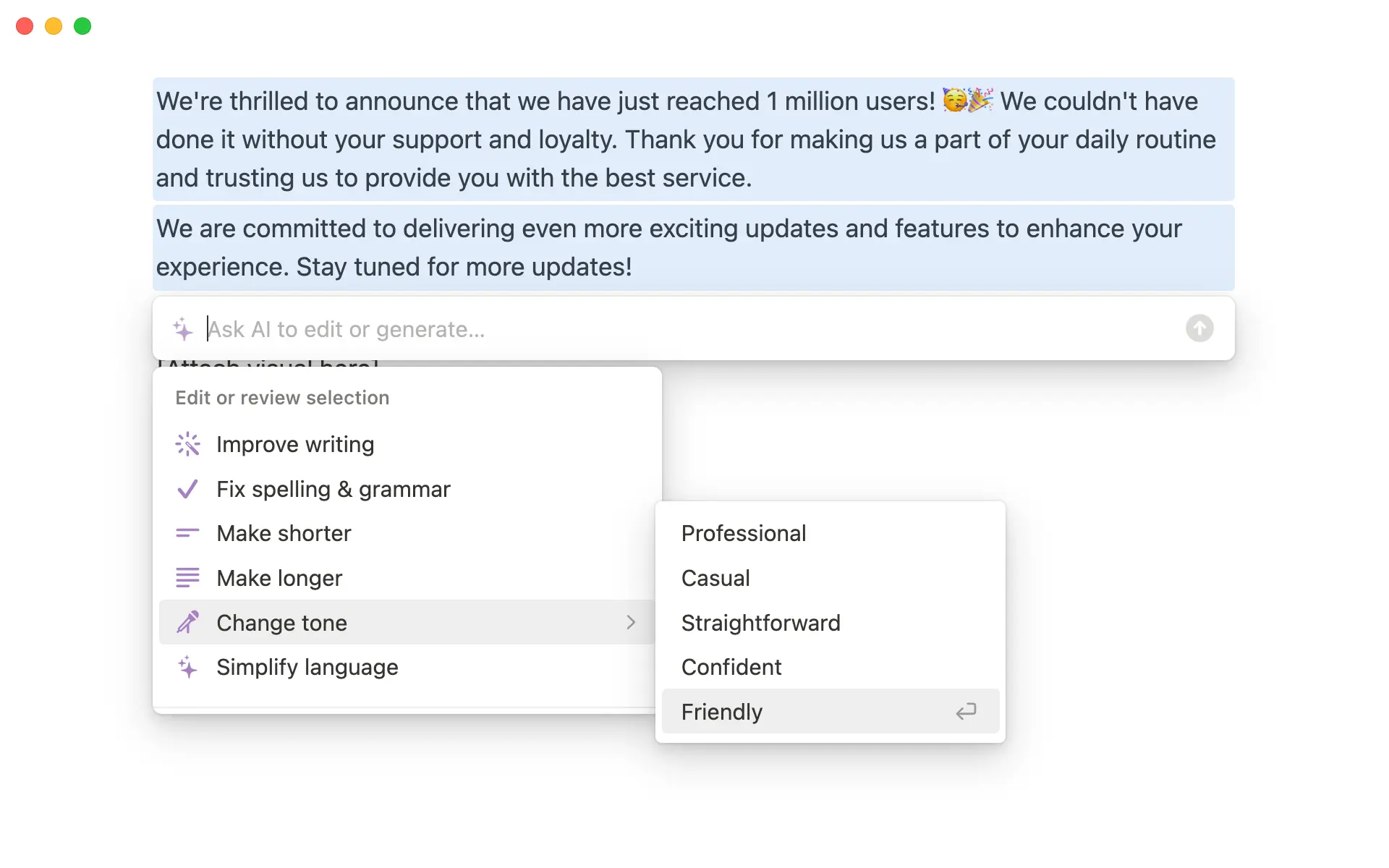The image size is (1389, 868).
Task: Select Simplify language from the menu
Action: 307,667
